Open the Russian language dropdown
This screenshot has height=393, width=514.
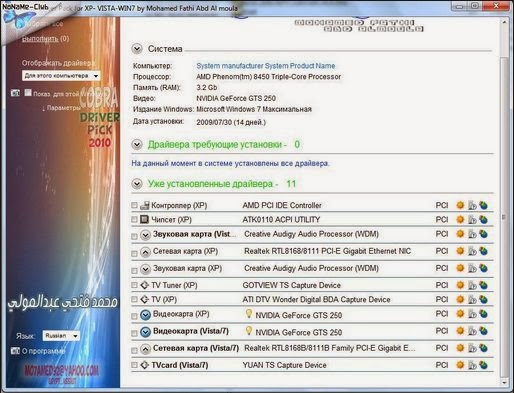pyautogui.click(x=61, y=336)
